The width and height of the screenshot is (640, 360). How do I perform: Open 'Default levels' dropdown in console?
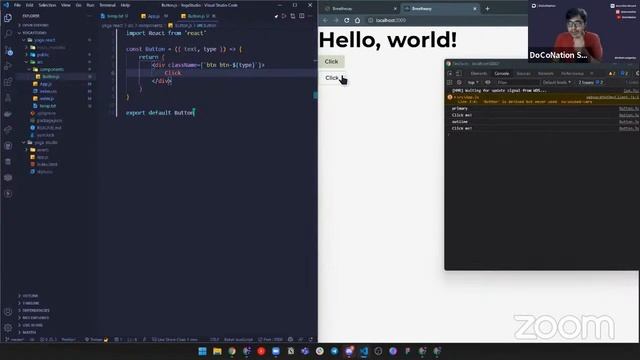[x=557, y=82]
